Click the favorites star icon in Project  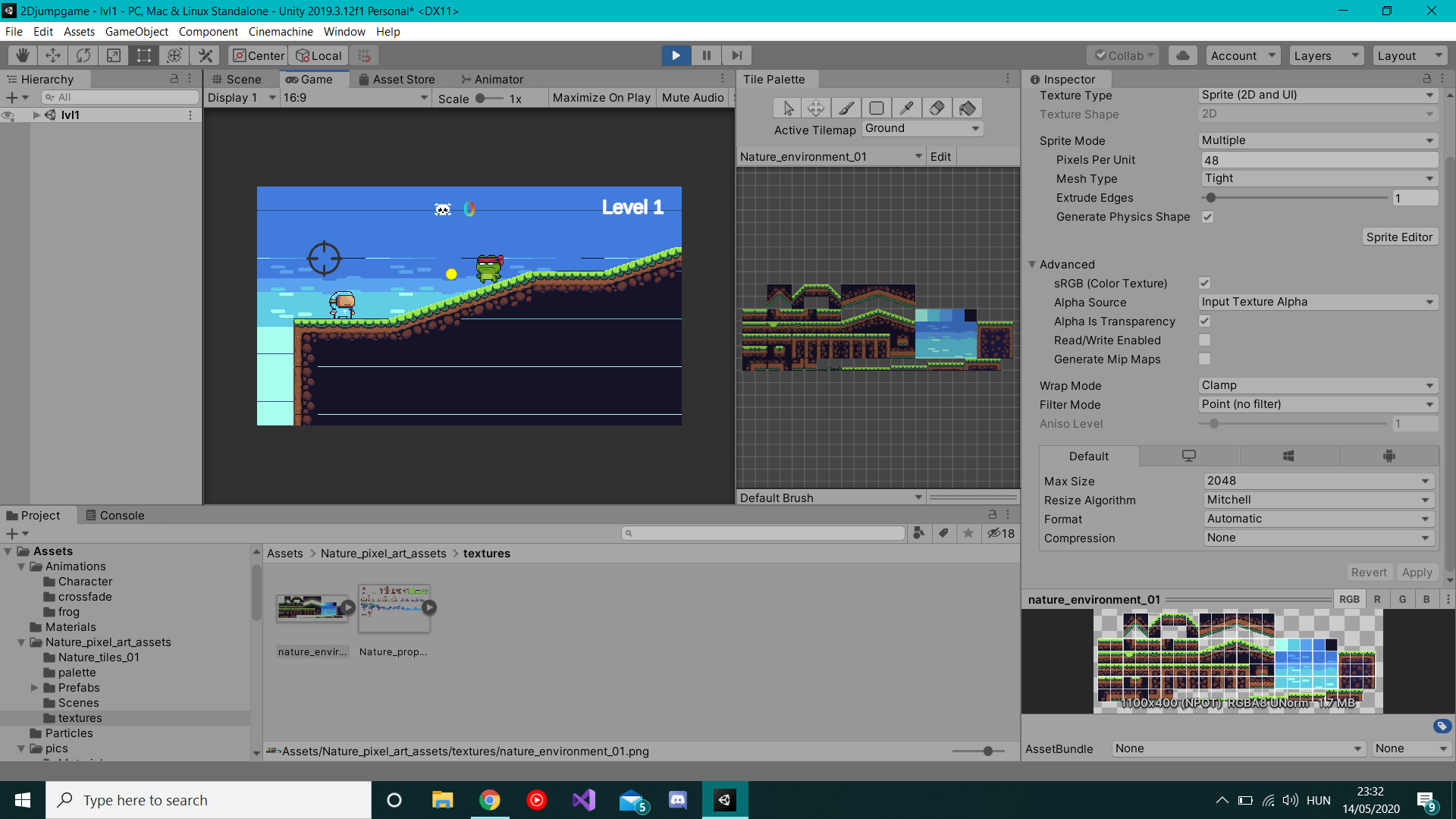(968, 533)
